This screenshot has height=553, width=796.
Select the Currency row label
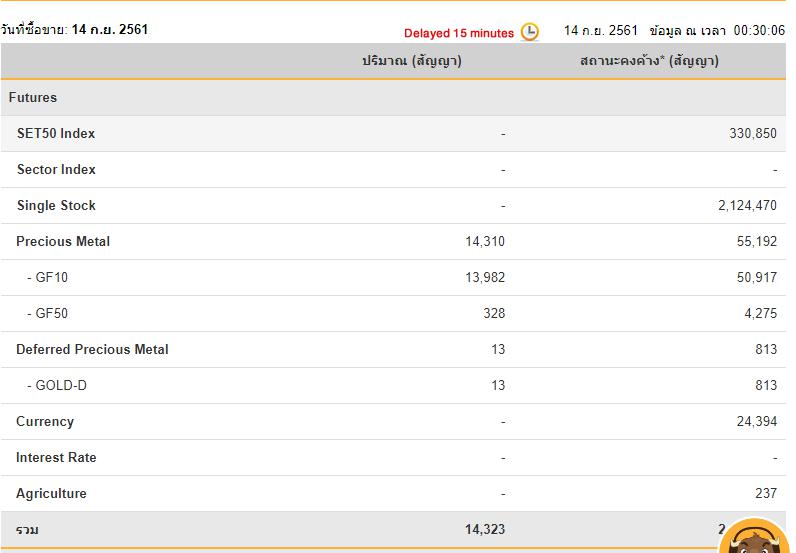coord(45,422)
